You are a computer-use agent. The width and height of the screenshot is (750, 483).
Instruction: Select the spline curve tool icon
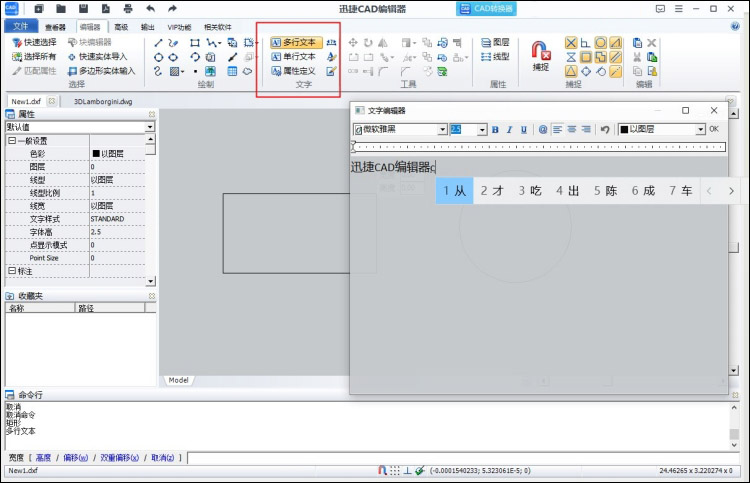158,71
